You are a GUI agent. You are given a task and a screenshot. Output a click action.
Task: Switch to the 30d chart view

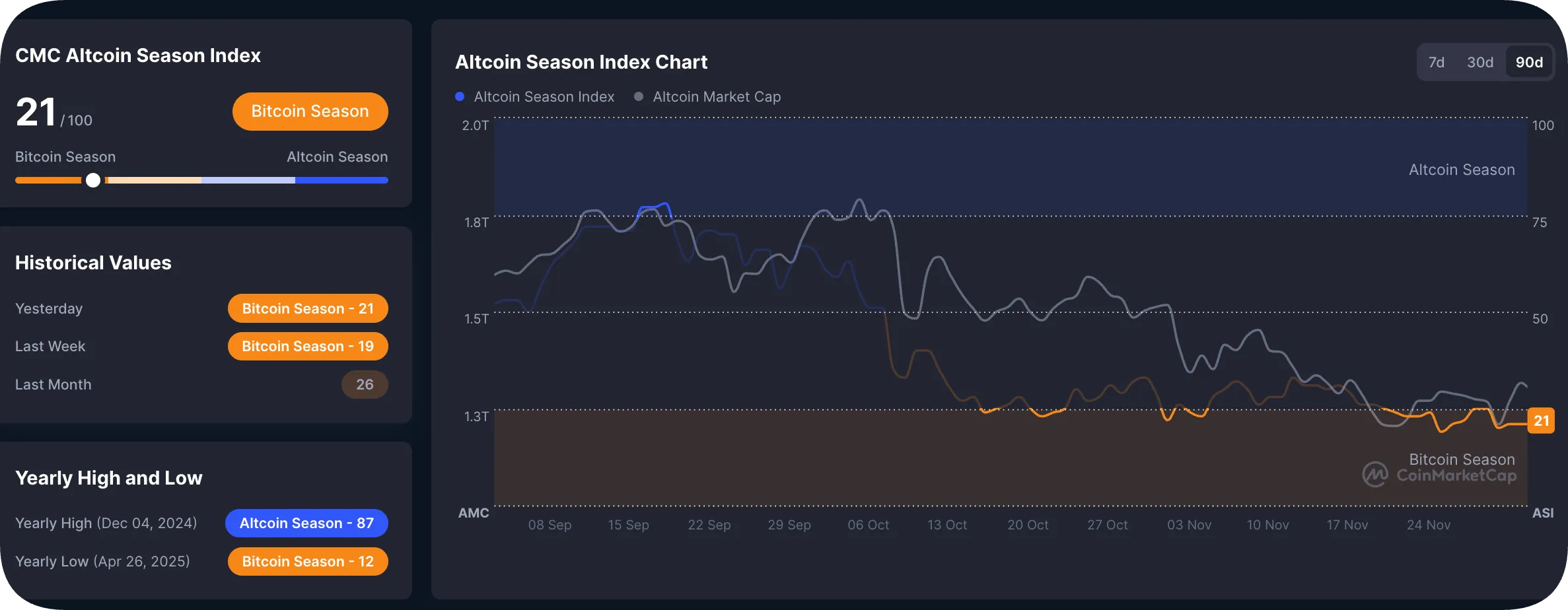tap(1481, 61)
